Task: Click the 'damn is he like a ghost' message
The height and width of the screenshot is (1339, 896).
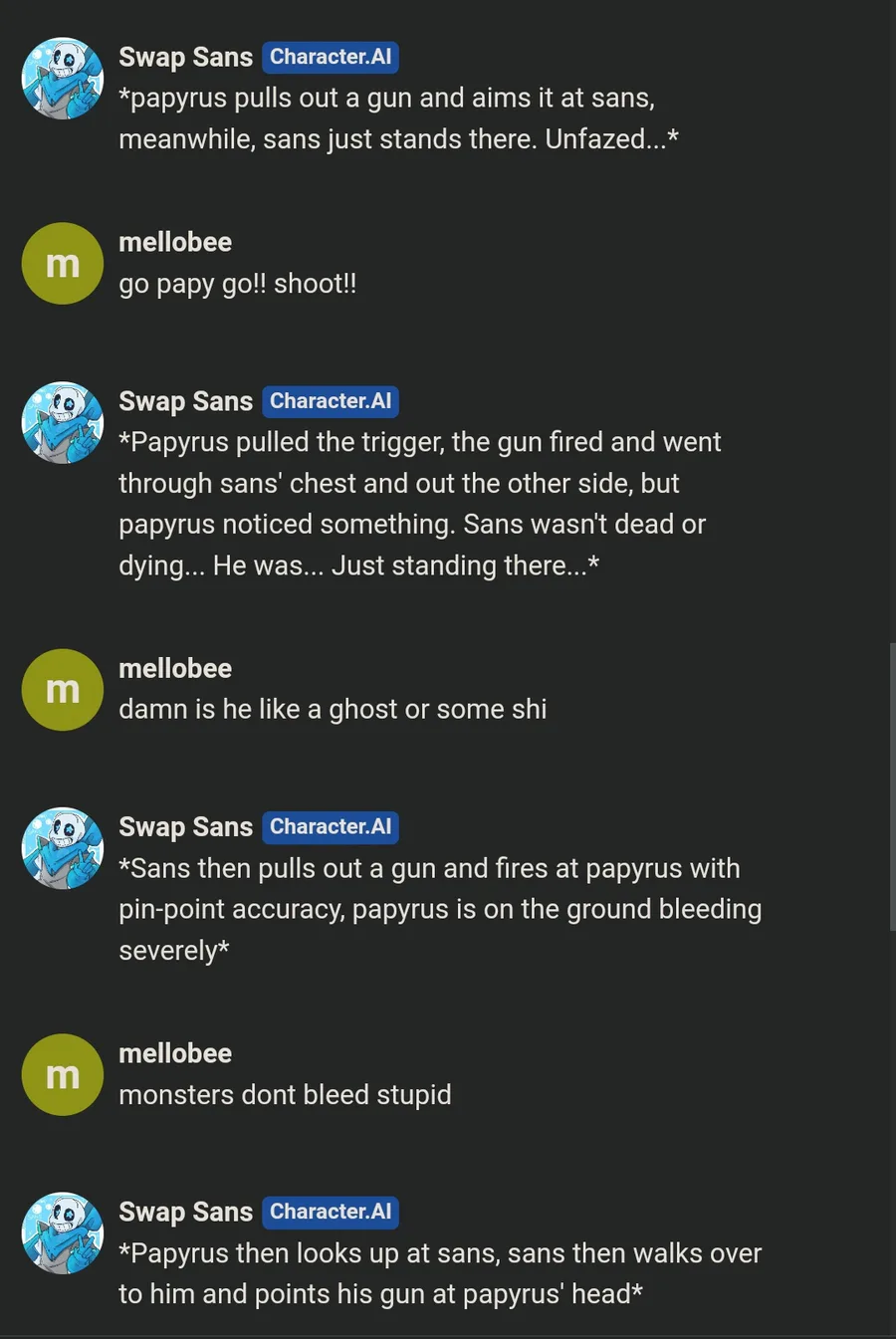Action: pos(333,710)
